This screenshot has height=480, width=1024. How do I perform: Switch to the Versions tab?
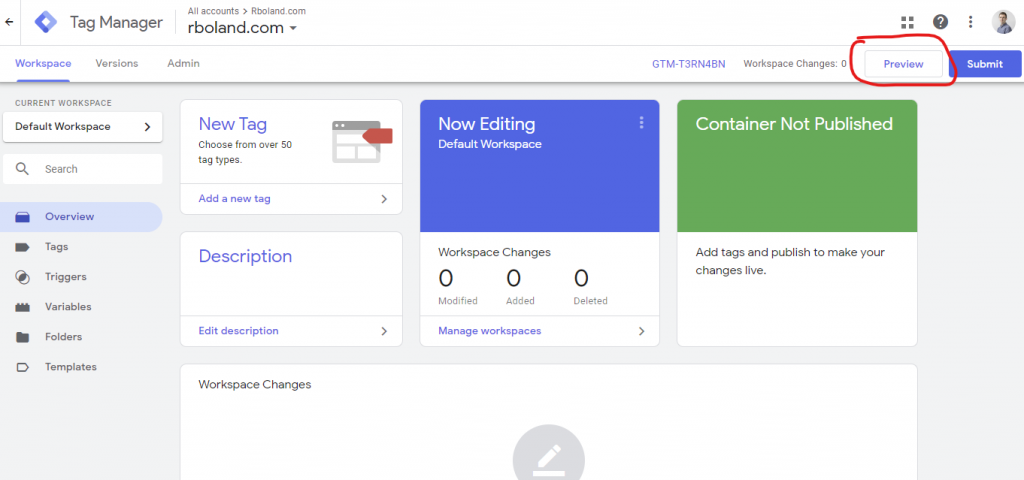coord(117,63)
